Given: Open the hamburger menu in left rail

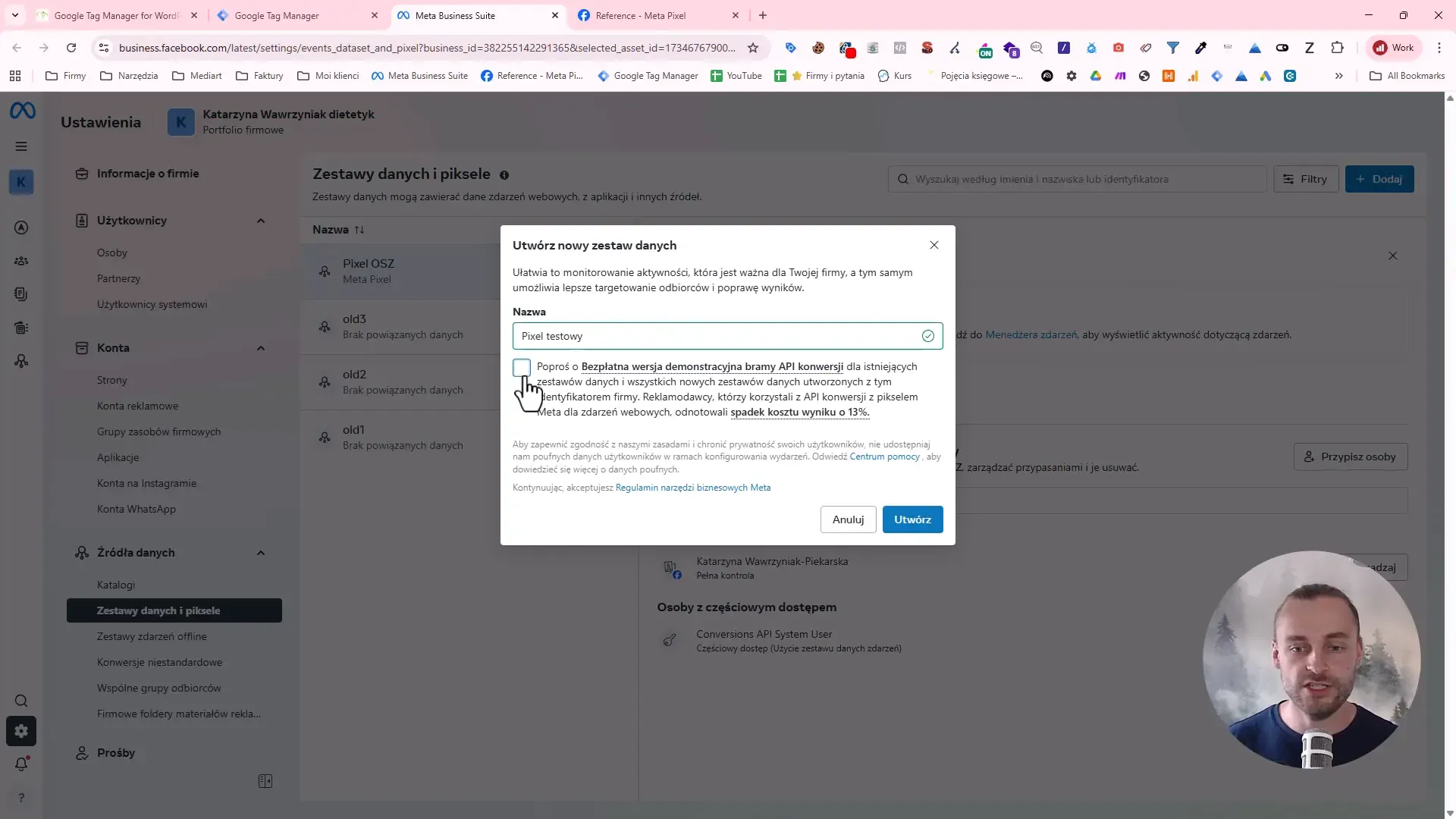Looking at the screenshot, I should point(21,146).
